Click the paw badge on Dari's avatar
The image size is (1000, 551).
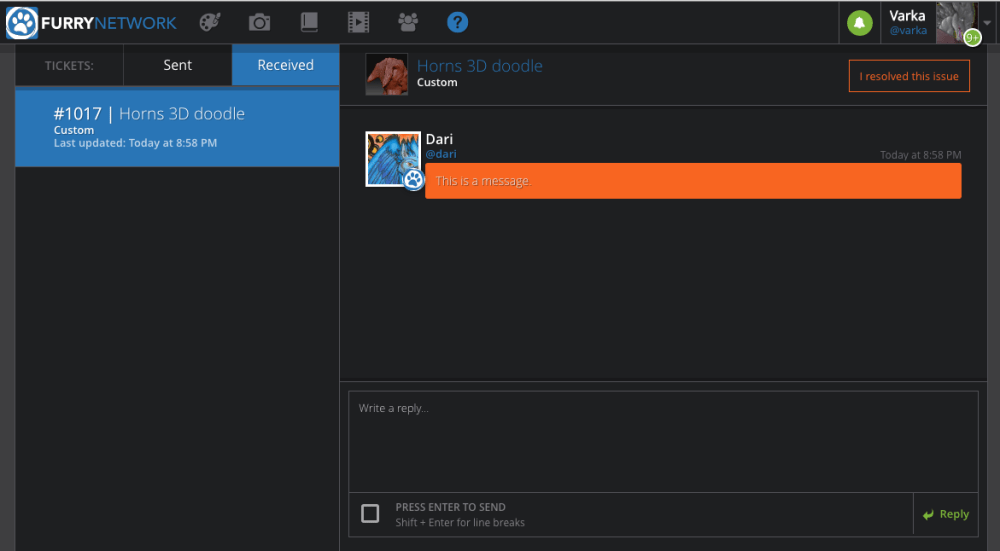point(413,179)
